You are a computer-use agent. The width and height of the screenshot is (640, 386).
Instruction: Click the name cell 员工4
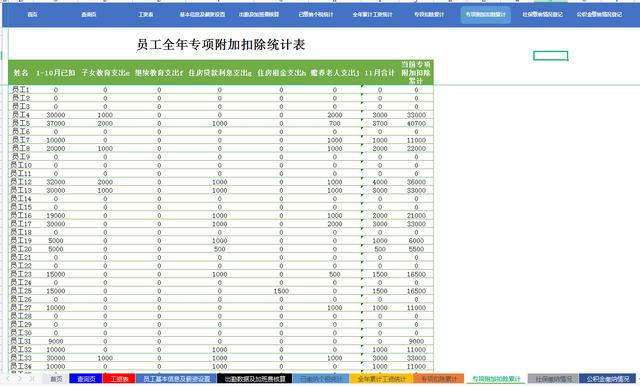coord(21,115)
